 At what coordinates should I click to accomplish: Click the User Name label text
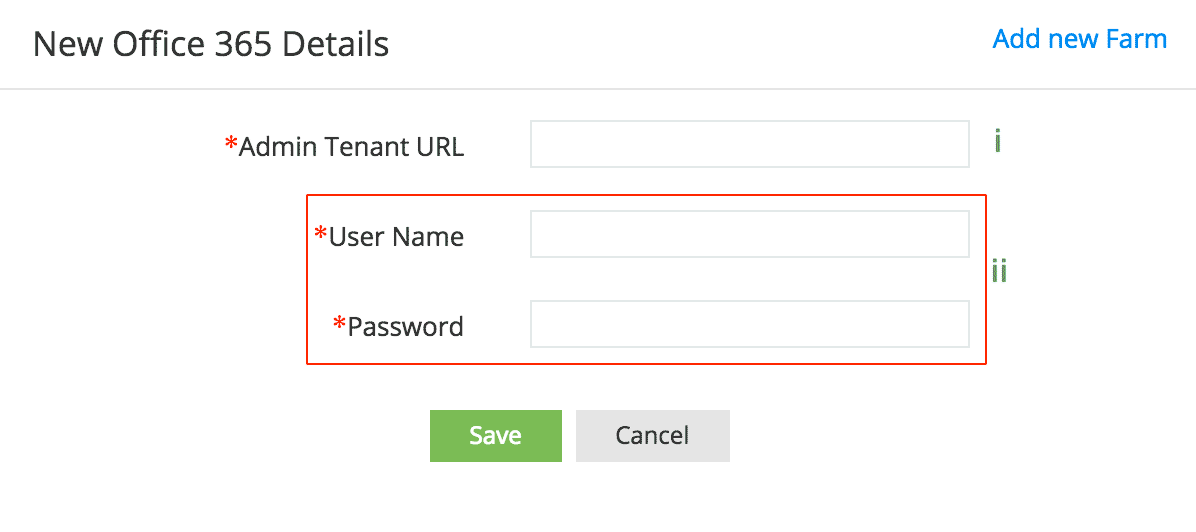pyautogui.click(x=396, y=237)
